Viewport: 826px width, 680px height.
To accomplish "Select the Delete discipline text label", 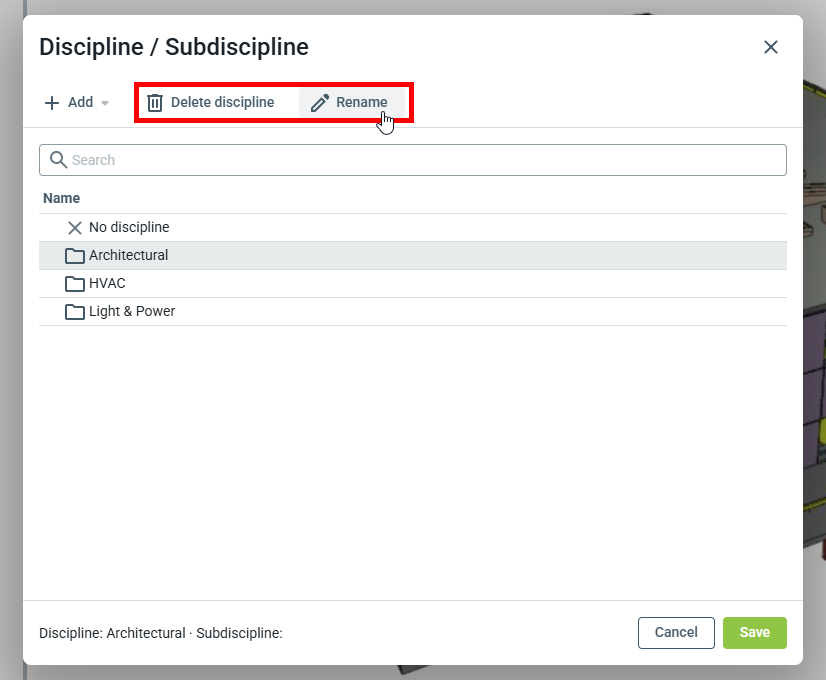I will point(222,102).
